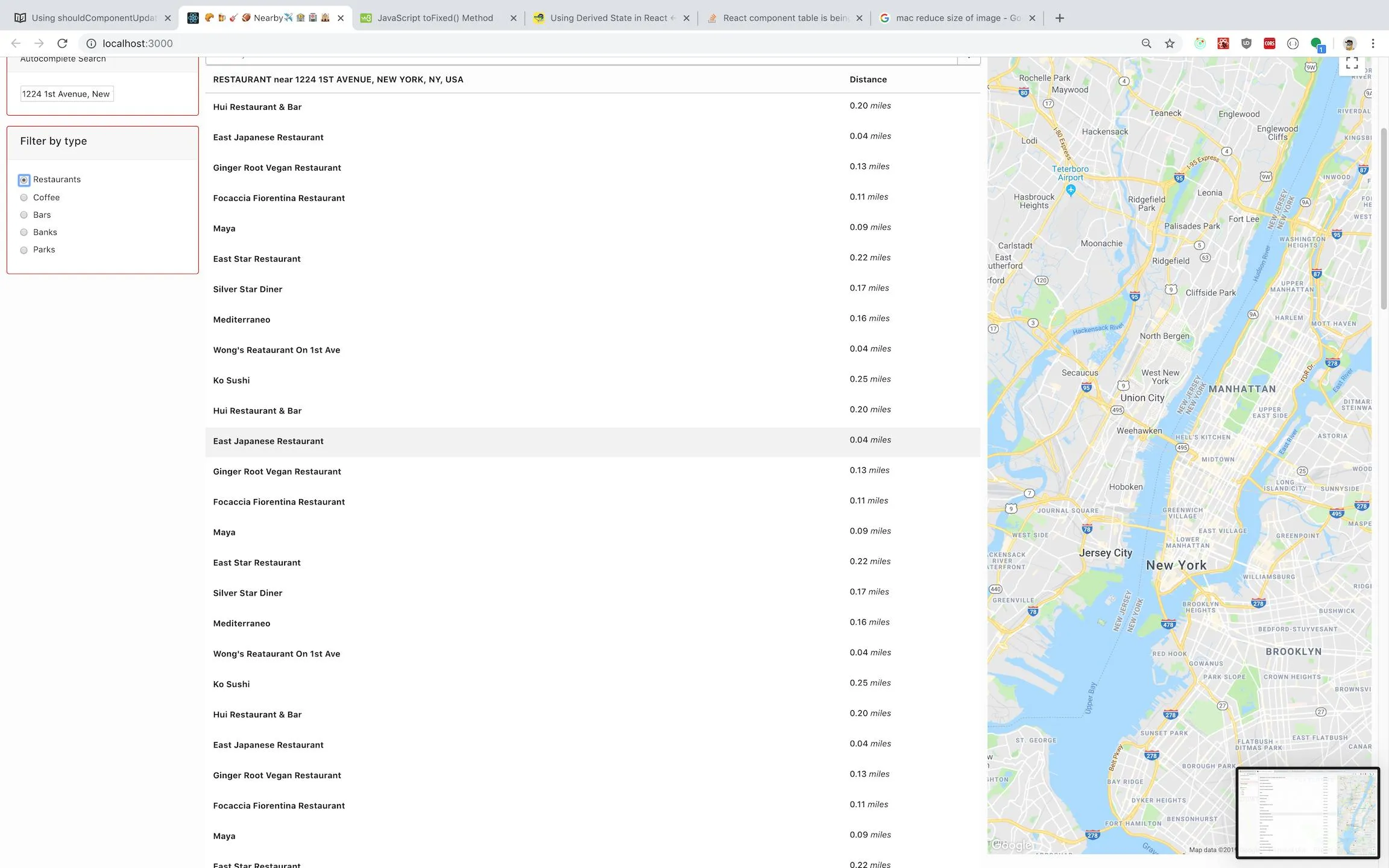The image size is (1389, 868).
Task: Open Chrome's three-dot menu
Action: point(1373,43)
